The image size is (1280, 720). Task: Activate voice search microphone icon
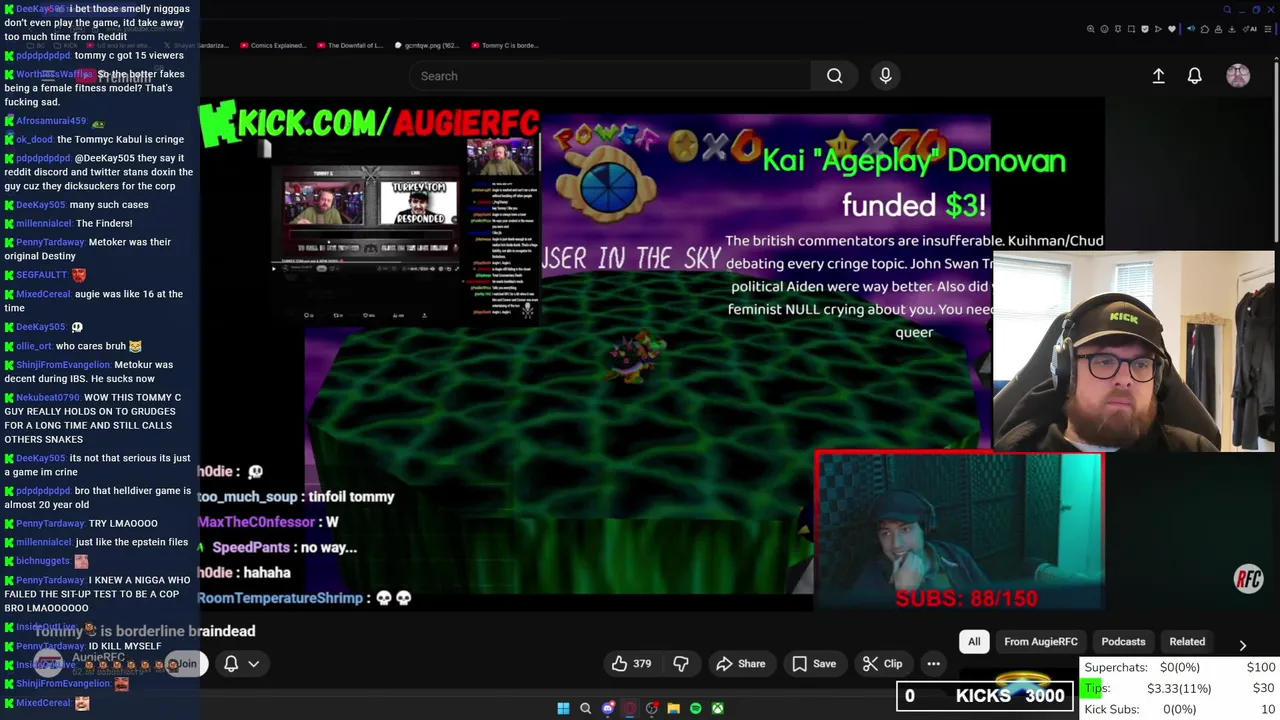click(x=885, y=76)
